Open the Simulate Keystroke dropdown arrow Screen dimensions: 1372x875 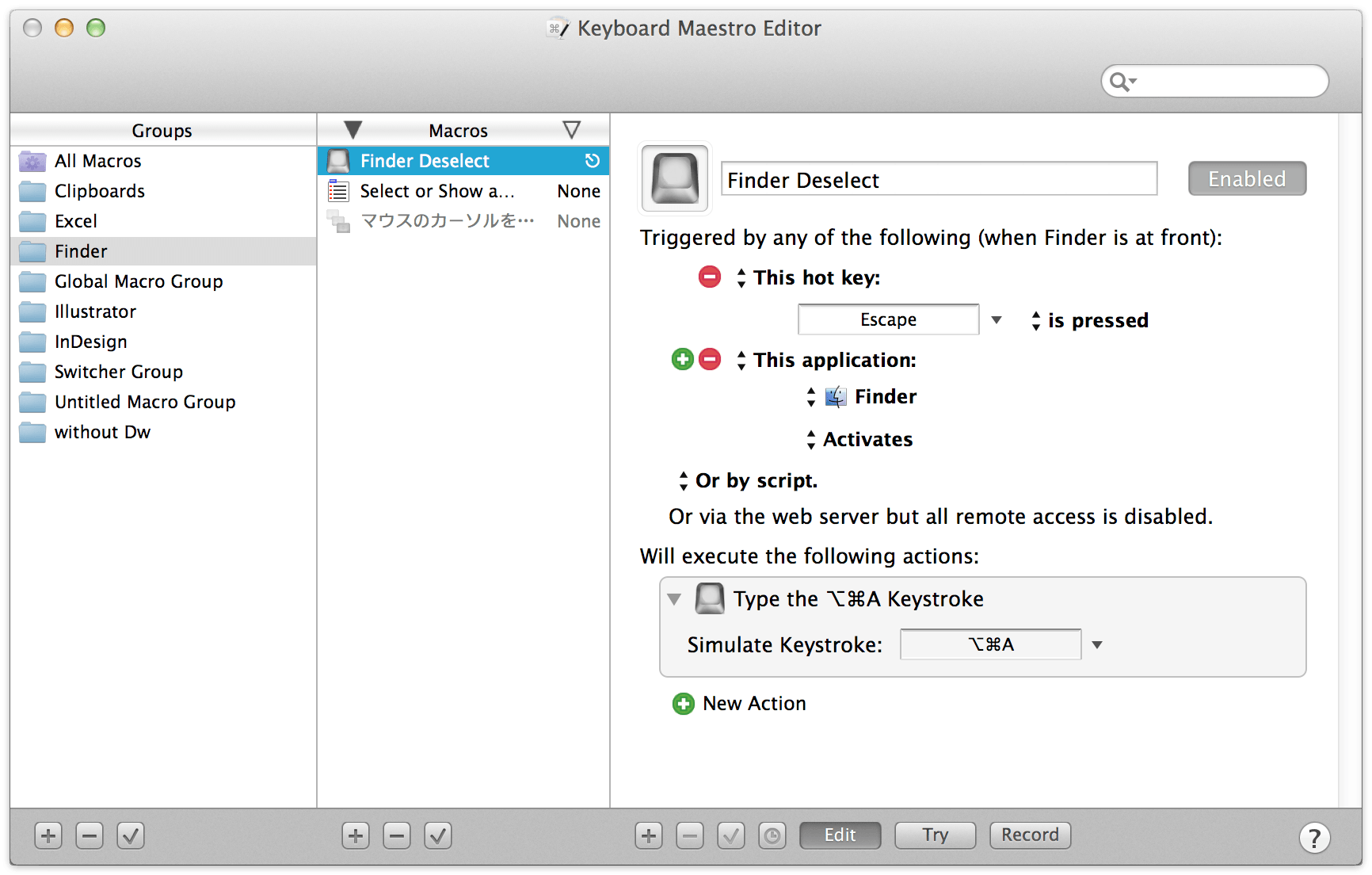tap(1097, 644)
